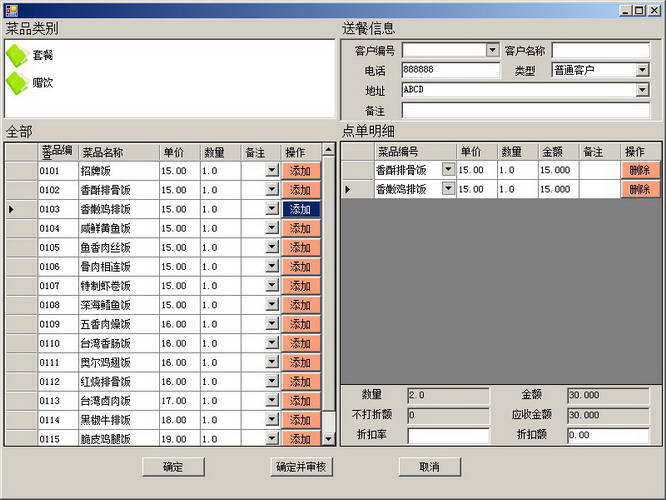This screenshot has height=500, width=666.
Task: Sort by 菜品名称 column header
Action: (x=119, y=152)
